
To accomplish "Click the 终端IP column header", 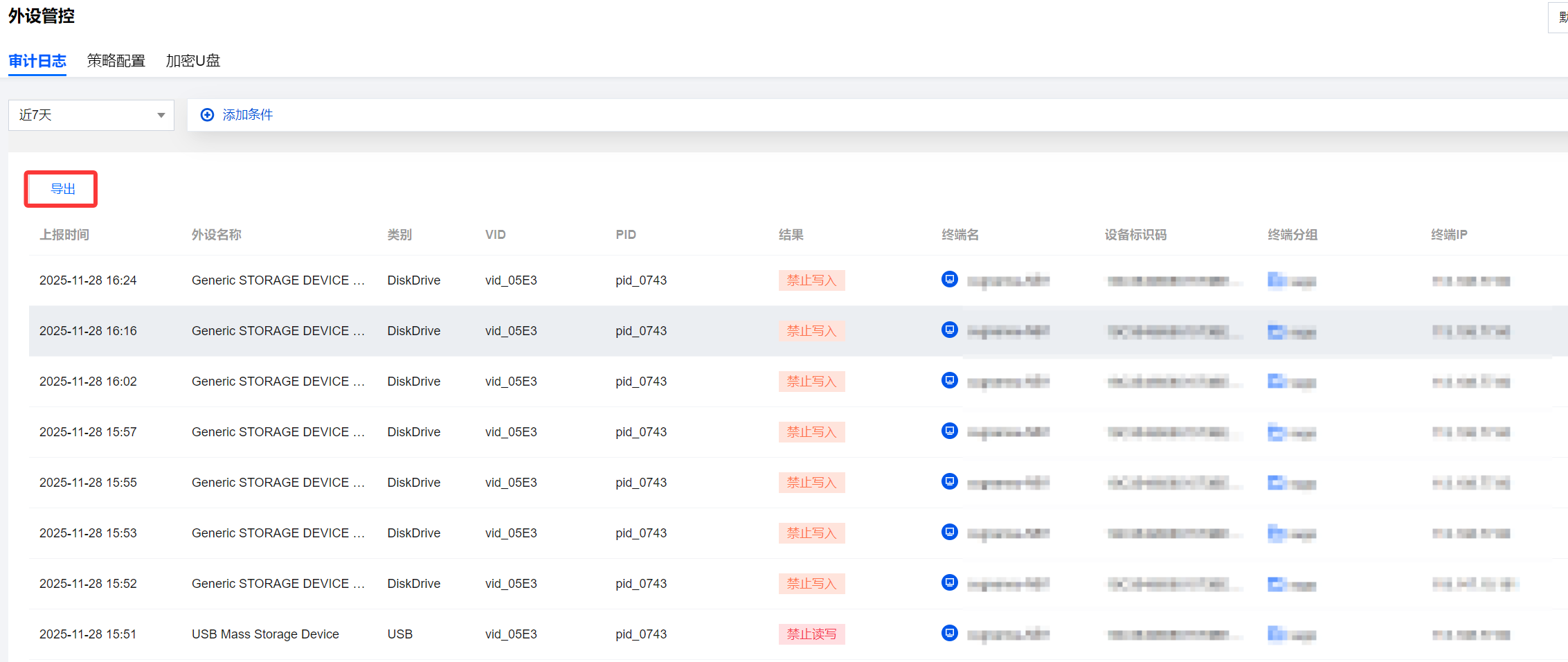I will pos(1449,235).
